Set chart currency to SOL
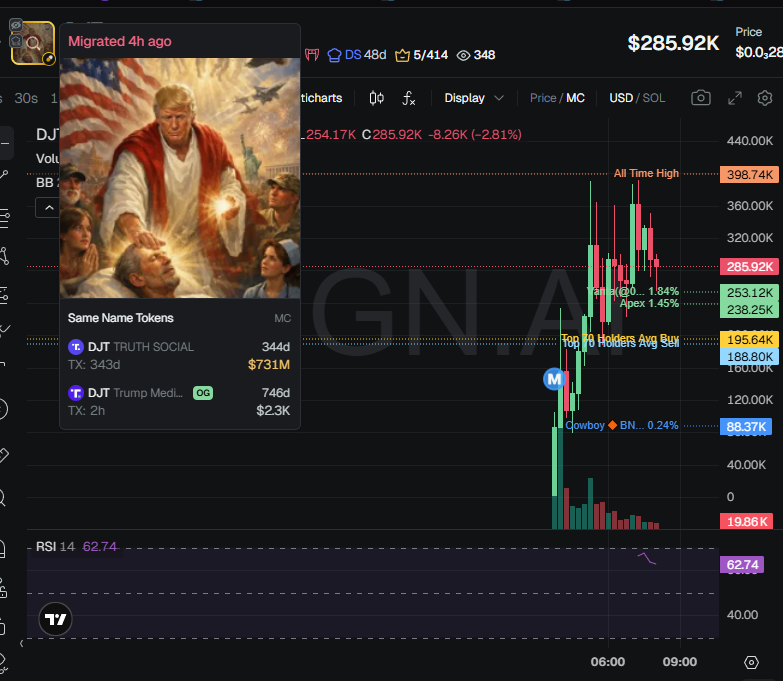This screenshot has height=681, width=783. 654,98
